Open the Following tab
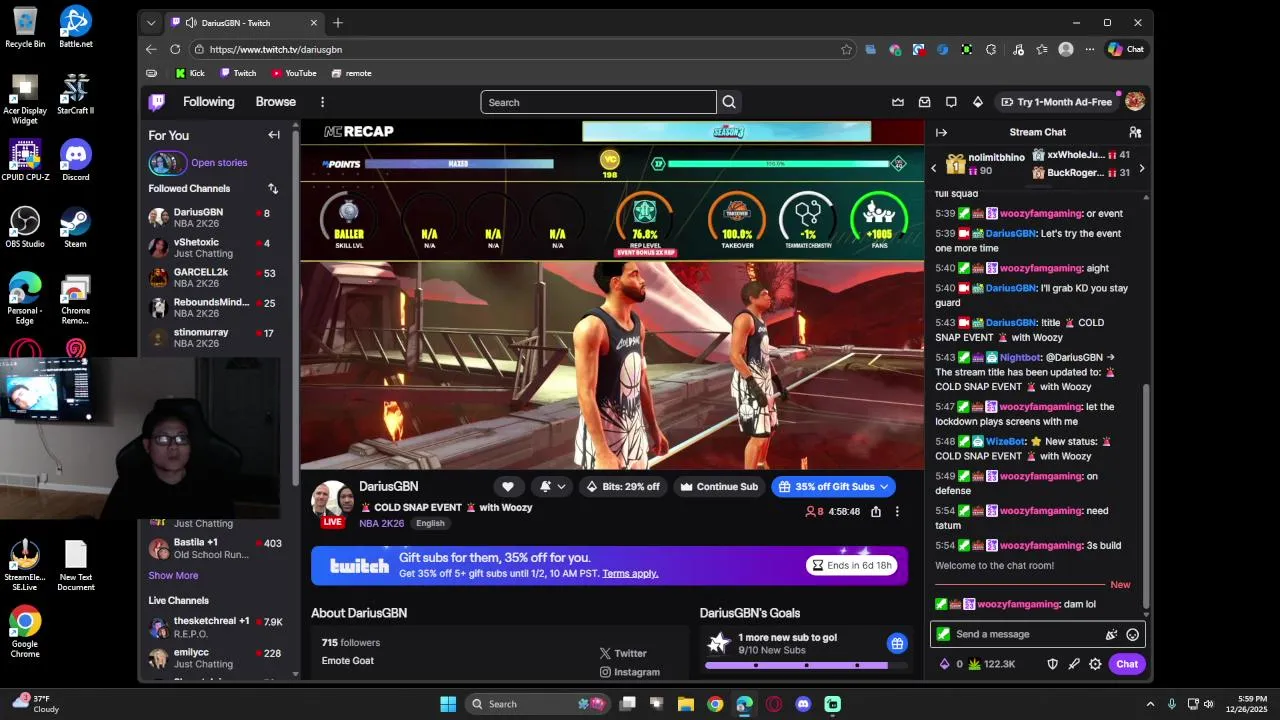The height and width of the screenshot is (720, 1280). click(208, 102)
